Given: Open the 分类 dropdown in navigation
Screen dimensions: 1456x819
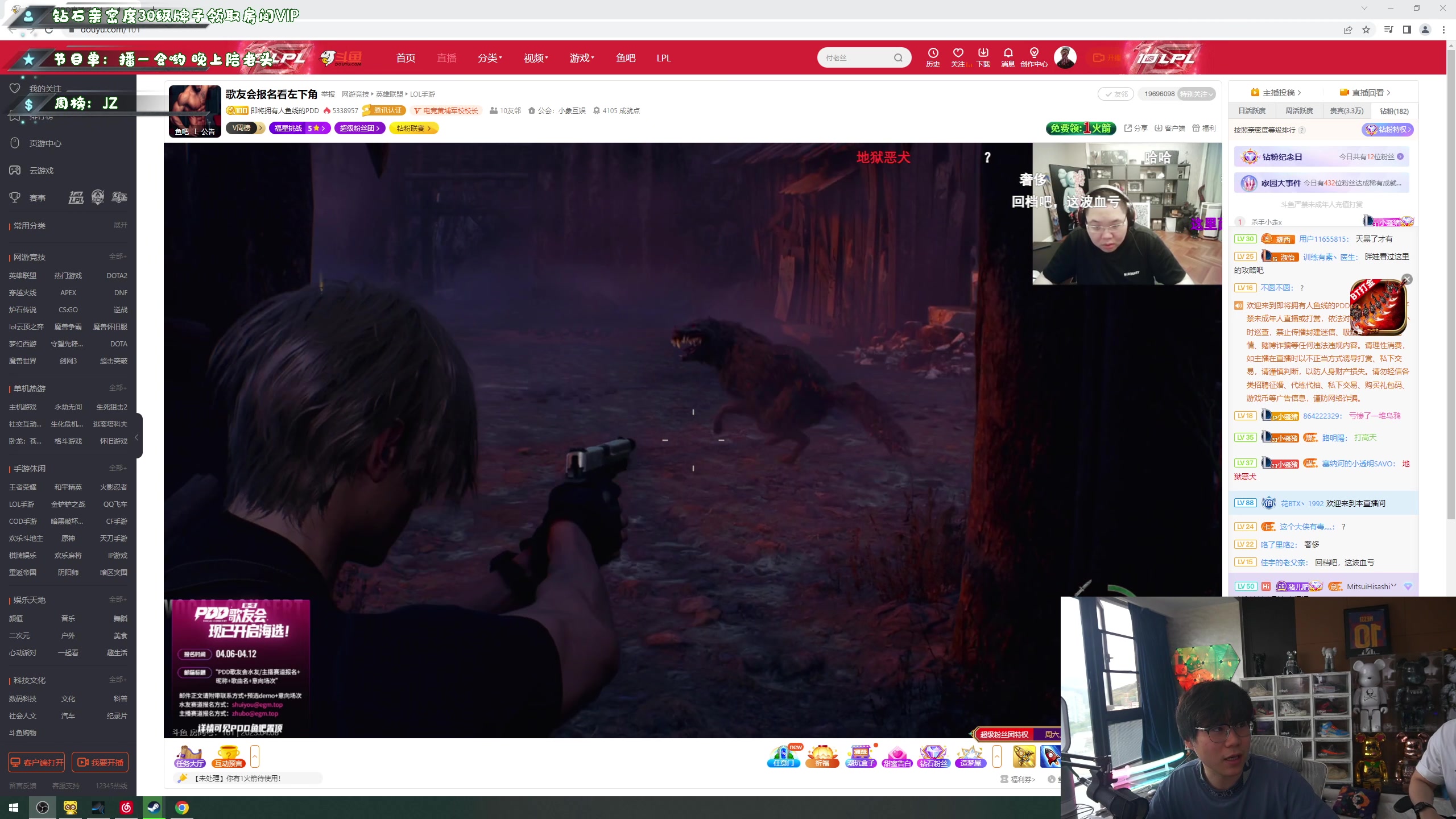Looking at the screenshot, I should coord(489,58).
